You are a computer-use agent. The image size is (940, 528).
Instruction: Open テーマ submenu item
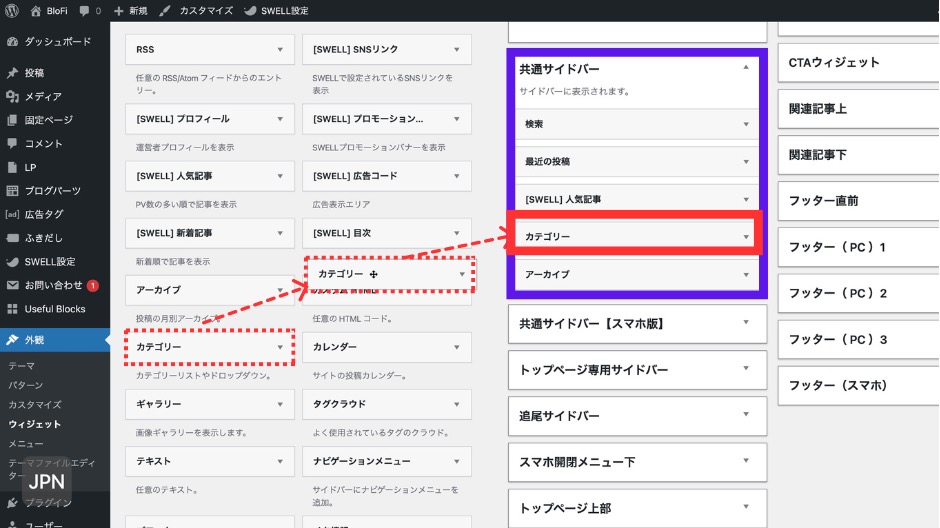[x=22, y=366]
